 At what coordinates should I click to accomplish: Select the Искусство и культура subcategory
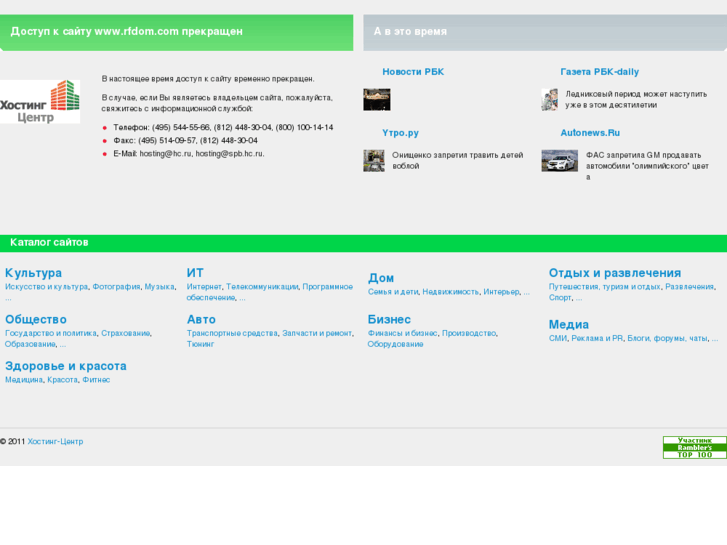tap(46, 287)
